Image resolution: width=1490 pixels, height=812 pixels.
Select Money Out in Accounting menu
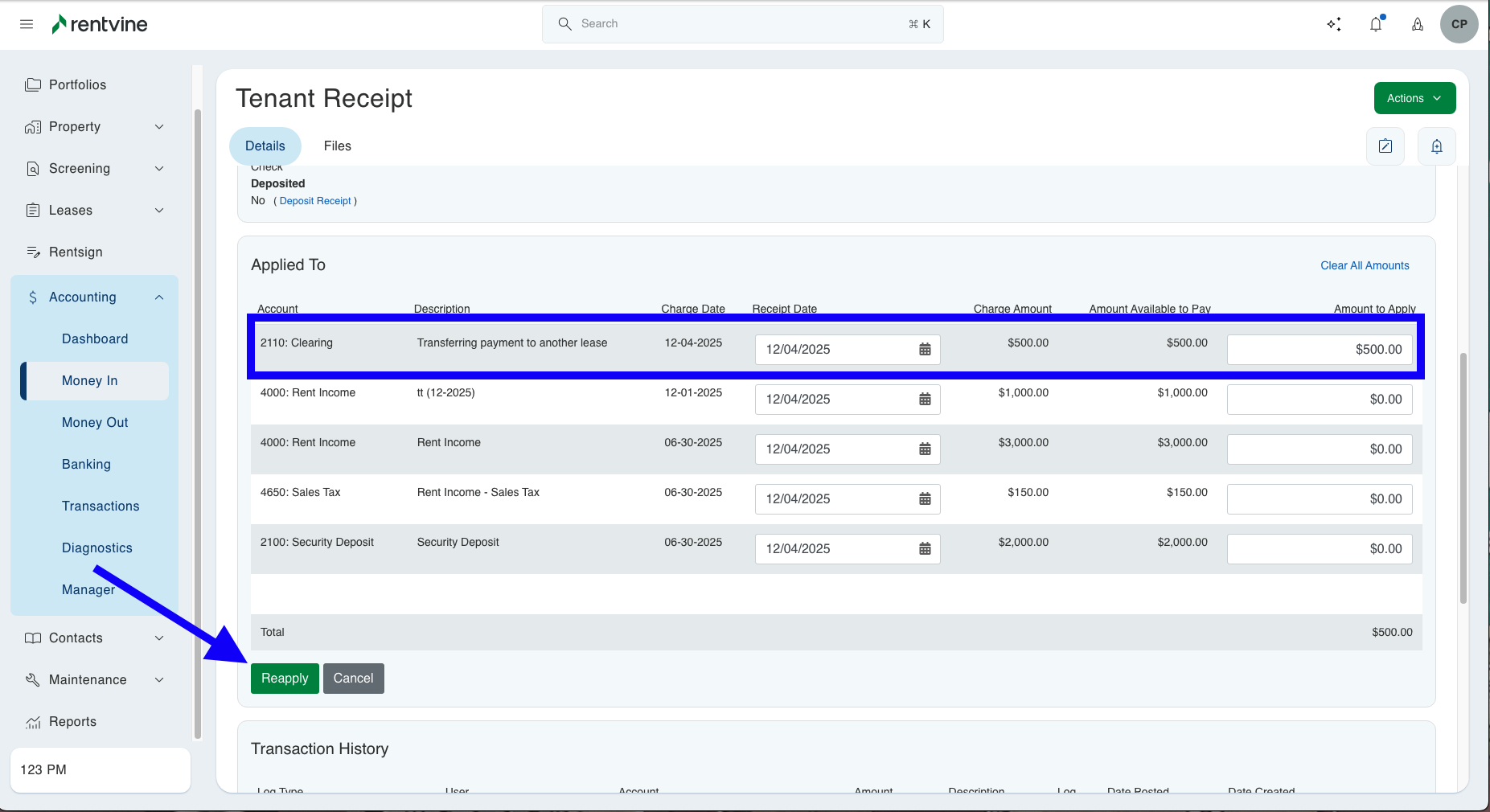point(95,423)
